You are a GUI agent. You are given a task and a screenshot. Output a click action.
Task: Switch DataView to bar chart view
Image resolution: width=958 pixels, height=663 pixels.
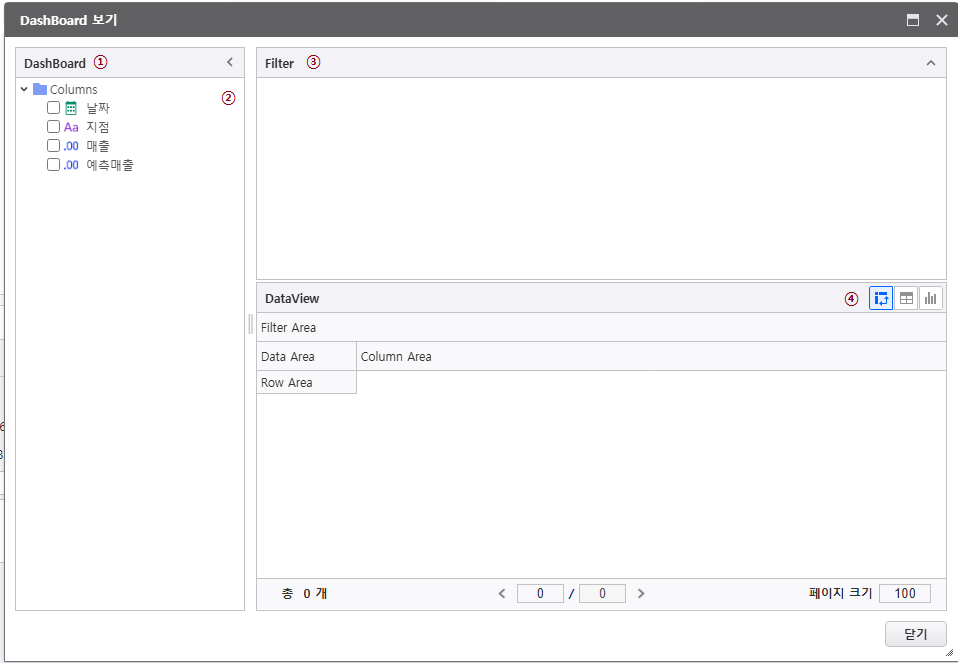pos(931,298)
